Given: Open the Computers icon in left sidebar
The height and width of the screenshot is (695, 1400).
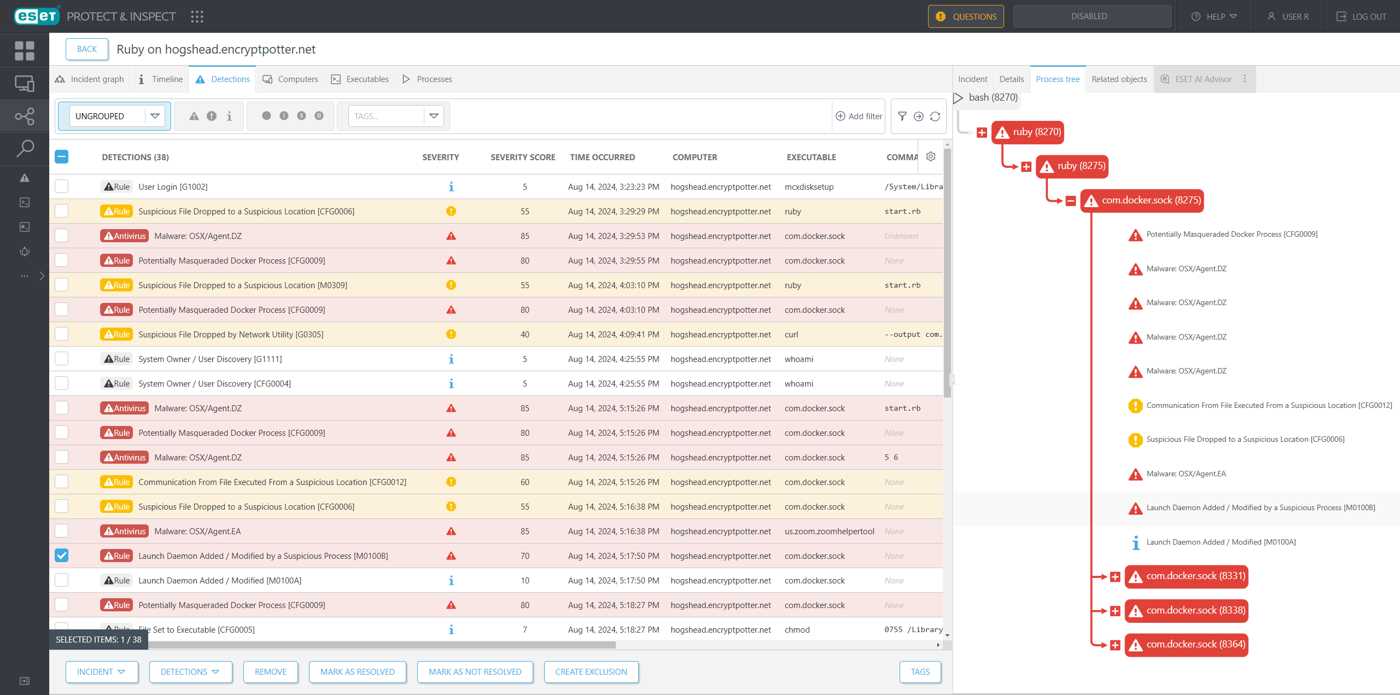Looking at the screenshot, I should pos(24,84).
